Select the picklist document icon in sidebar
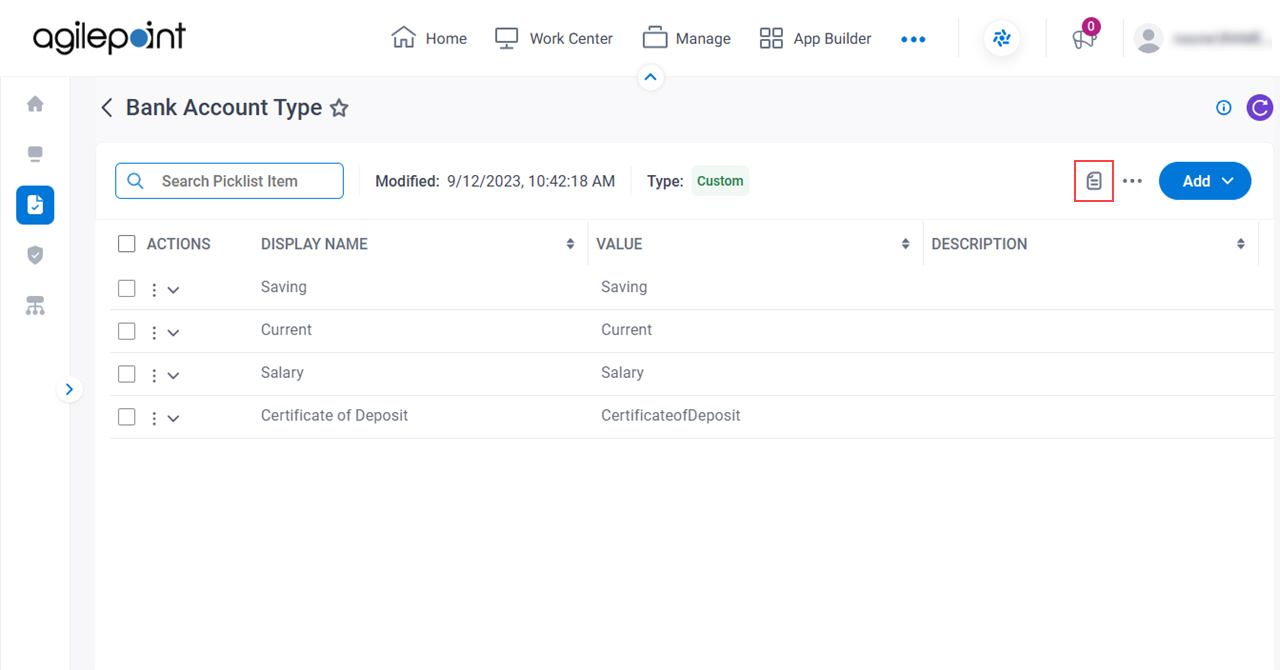Viewport: 1280px width, 670px height. coord(35,205)
